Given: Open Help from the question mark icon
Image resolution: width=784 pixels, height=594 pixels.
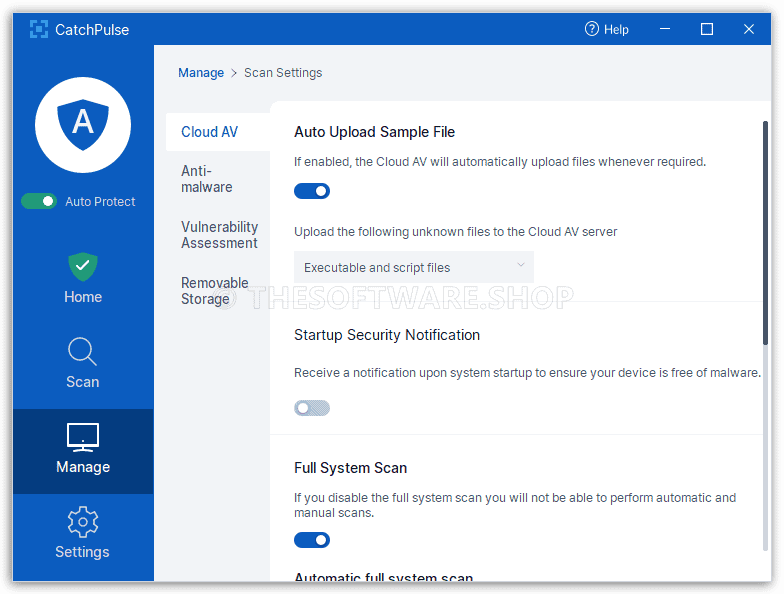Looking at the screenshot, I should 592,29.
